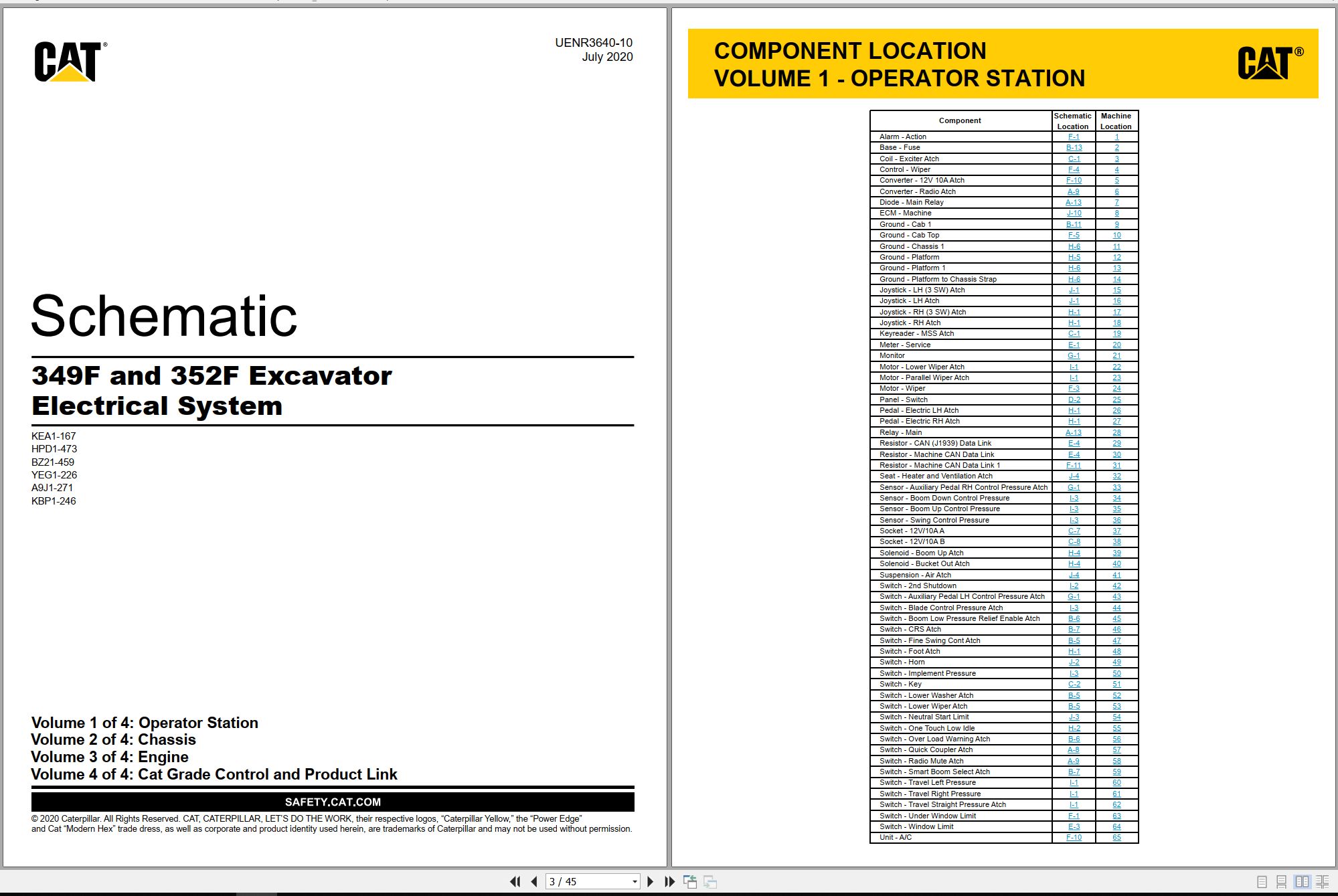Follow D-2 link for Panel - Switch
This screenshot has height=896, width=1338.
coord(1074,399)
